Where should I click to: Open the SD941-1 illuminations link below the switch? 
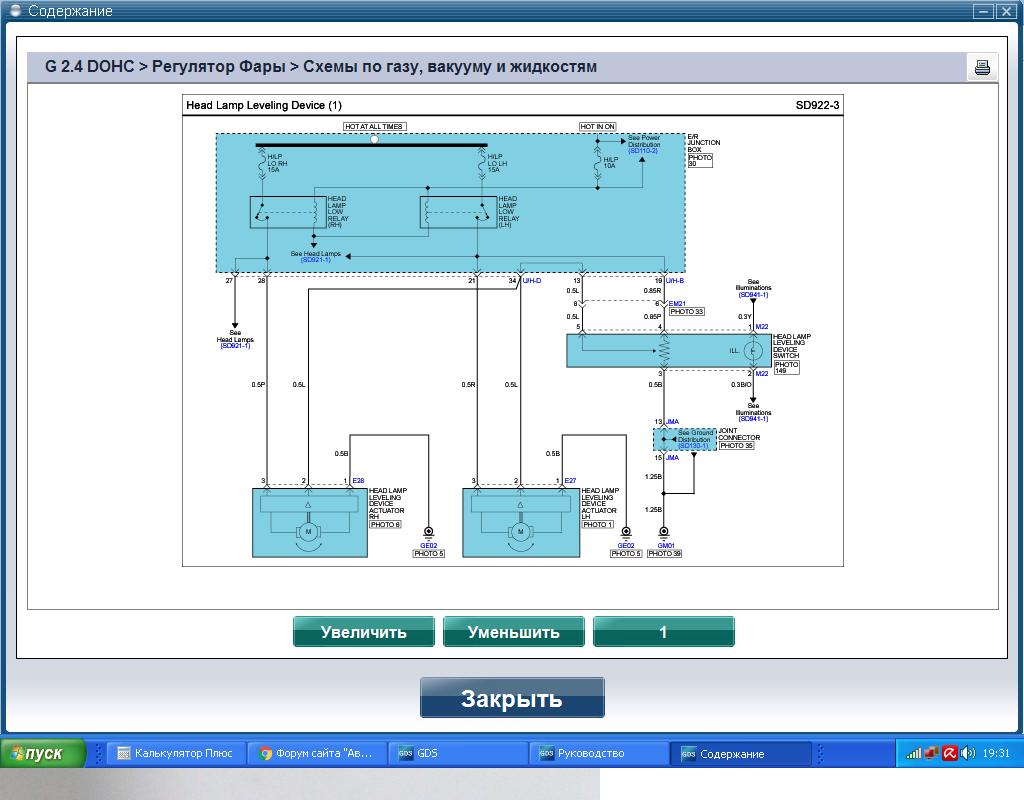coord(753,419)
